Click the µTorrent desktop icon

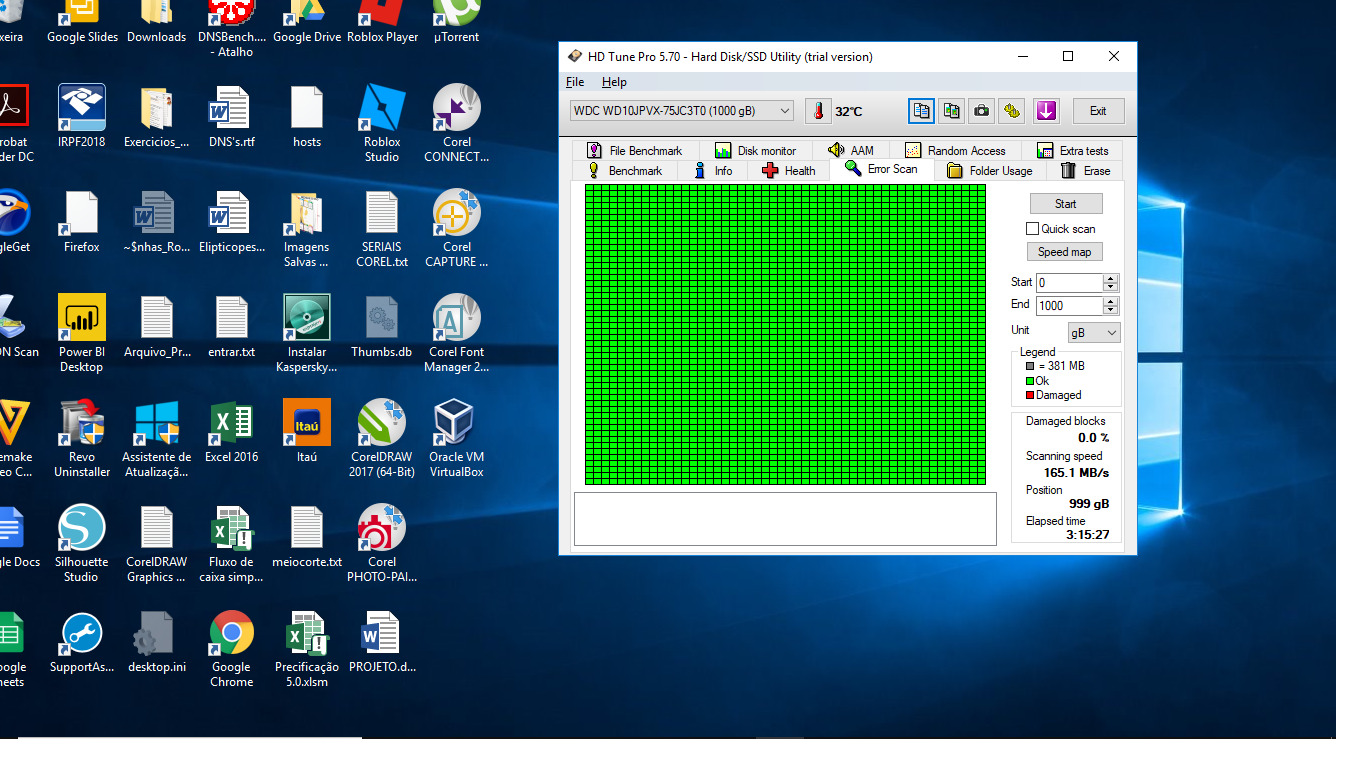(457, 22)
